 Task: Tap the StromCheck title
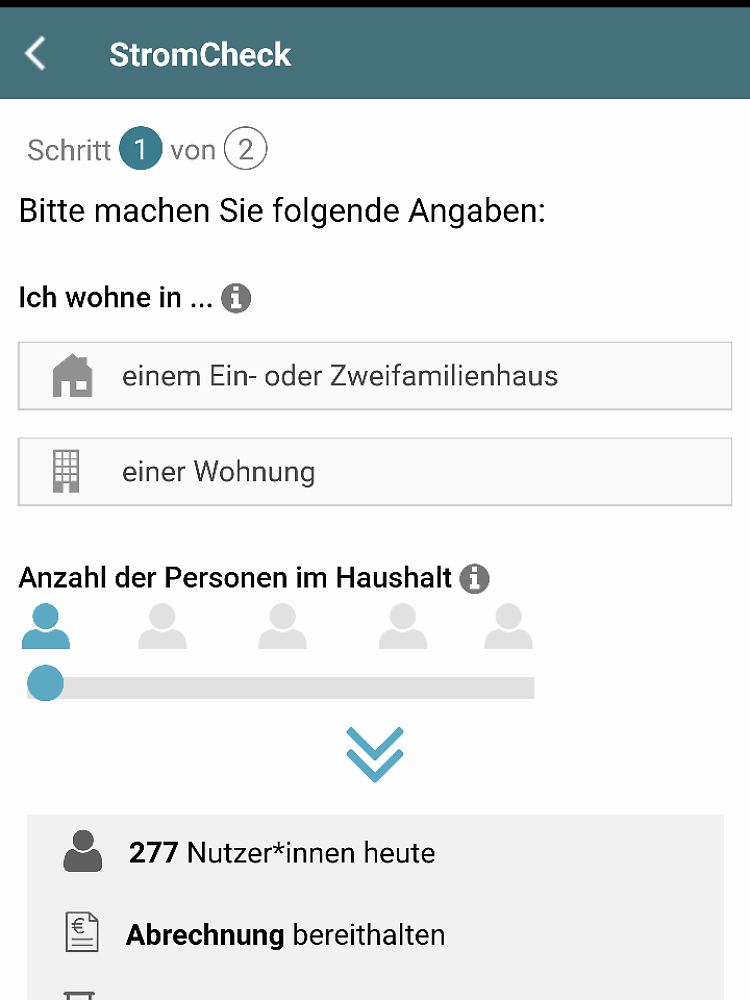tap(200, 54)
